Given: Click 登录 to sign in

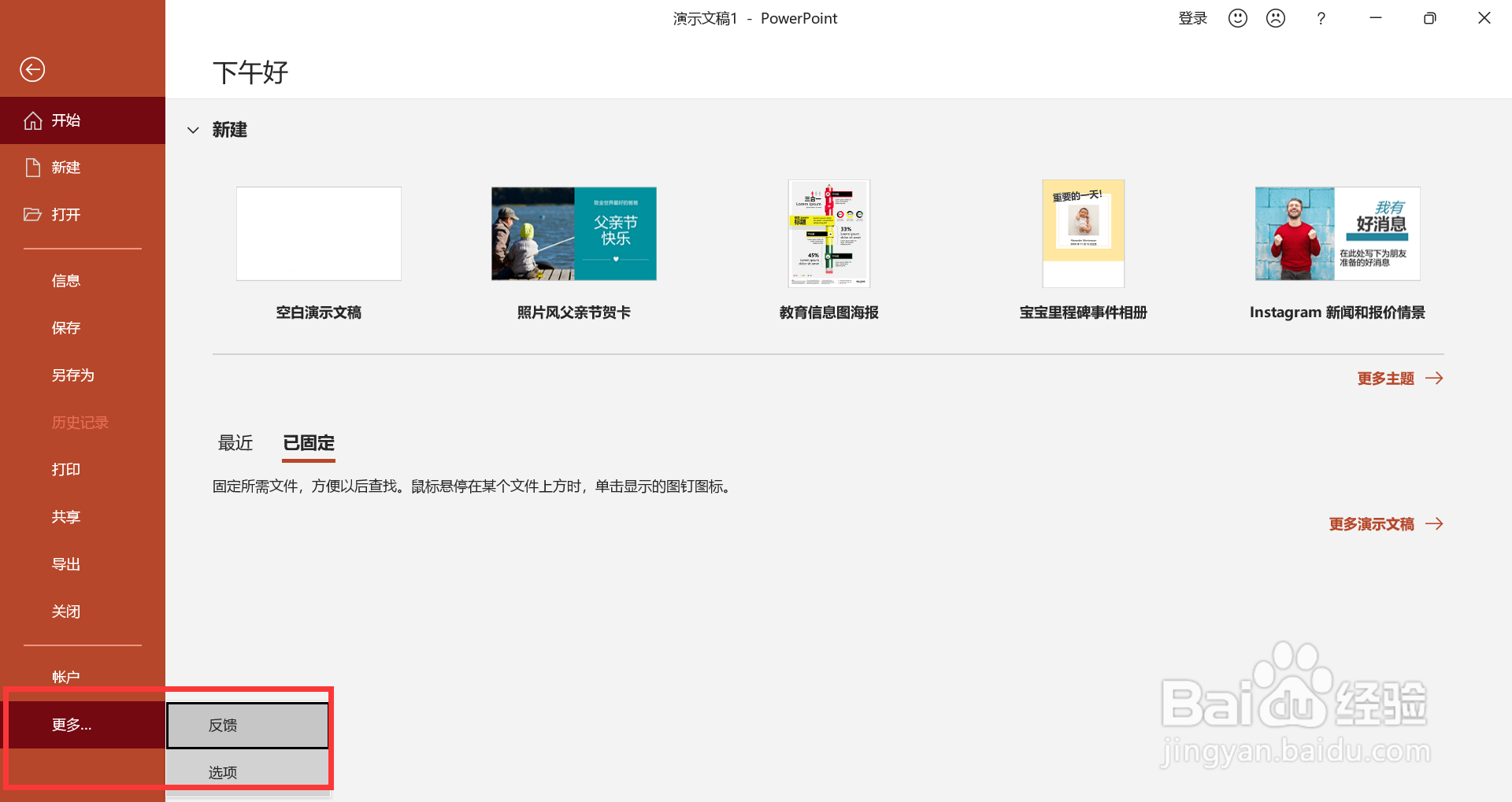Looking at the screenshot, I should (x=1192, y=18).
